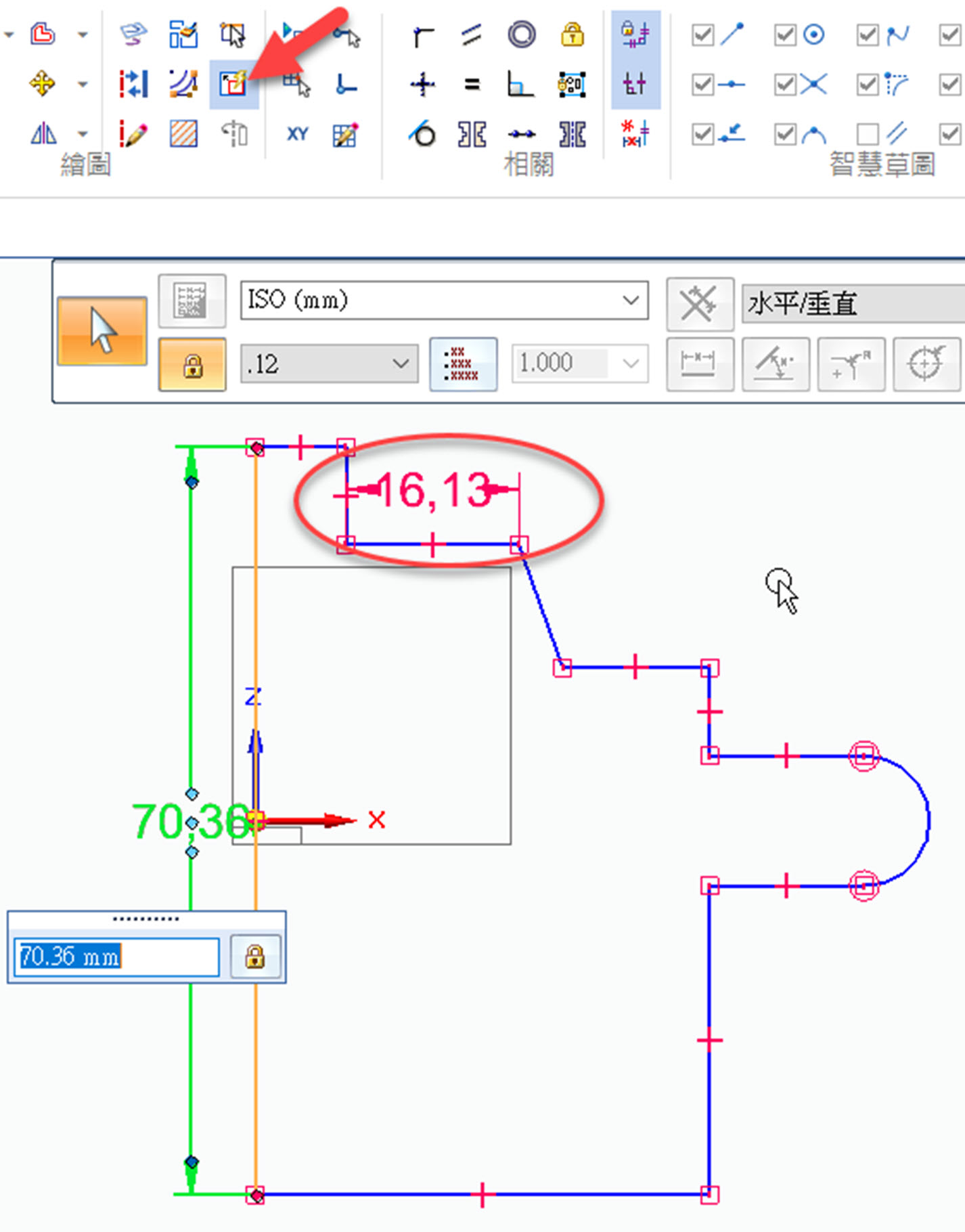965x1232 pixels.
Task: Select the Mirror tool with two triangles
Action: tap(43, 134)
